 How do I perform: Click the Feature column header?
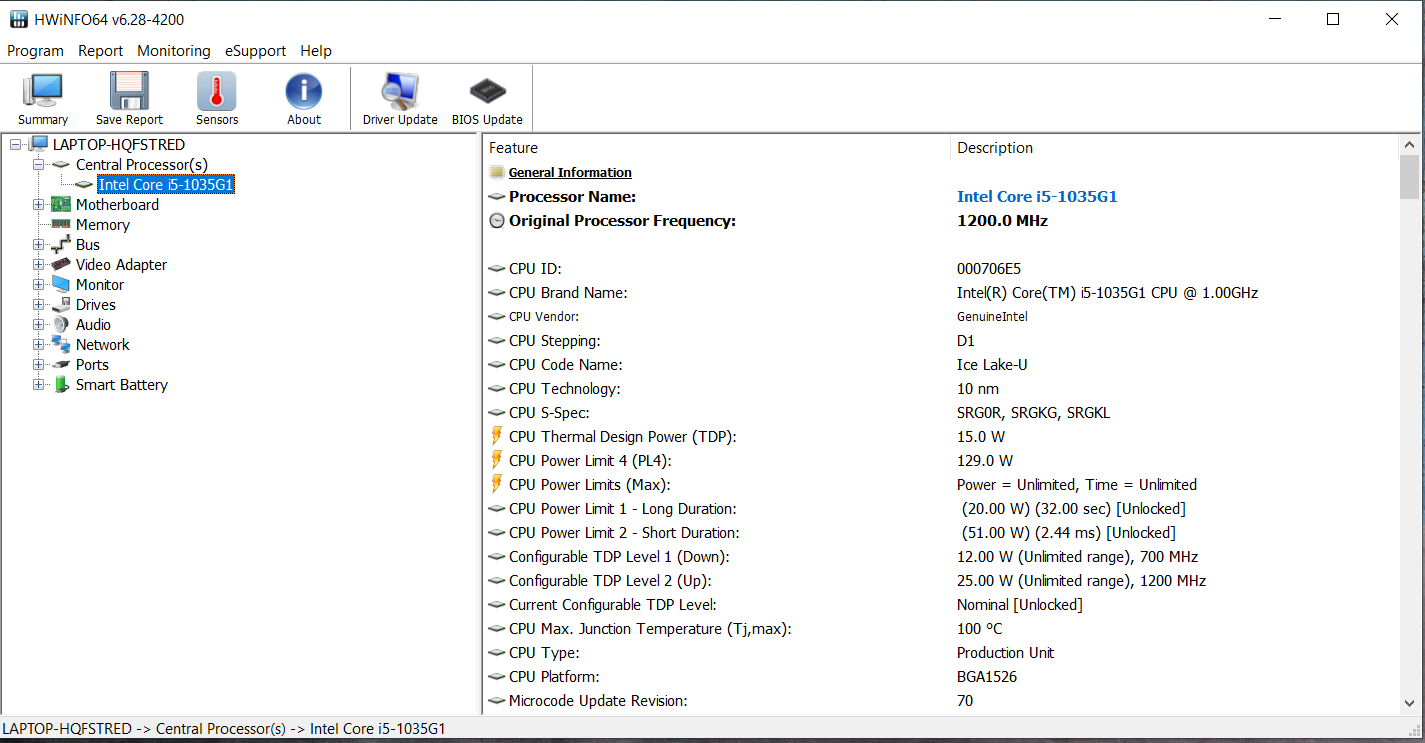514,148
